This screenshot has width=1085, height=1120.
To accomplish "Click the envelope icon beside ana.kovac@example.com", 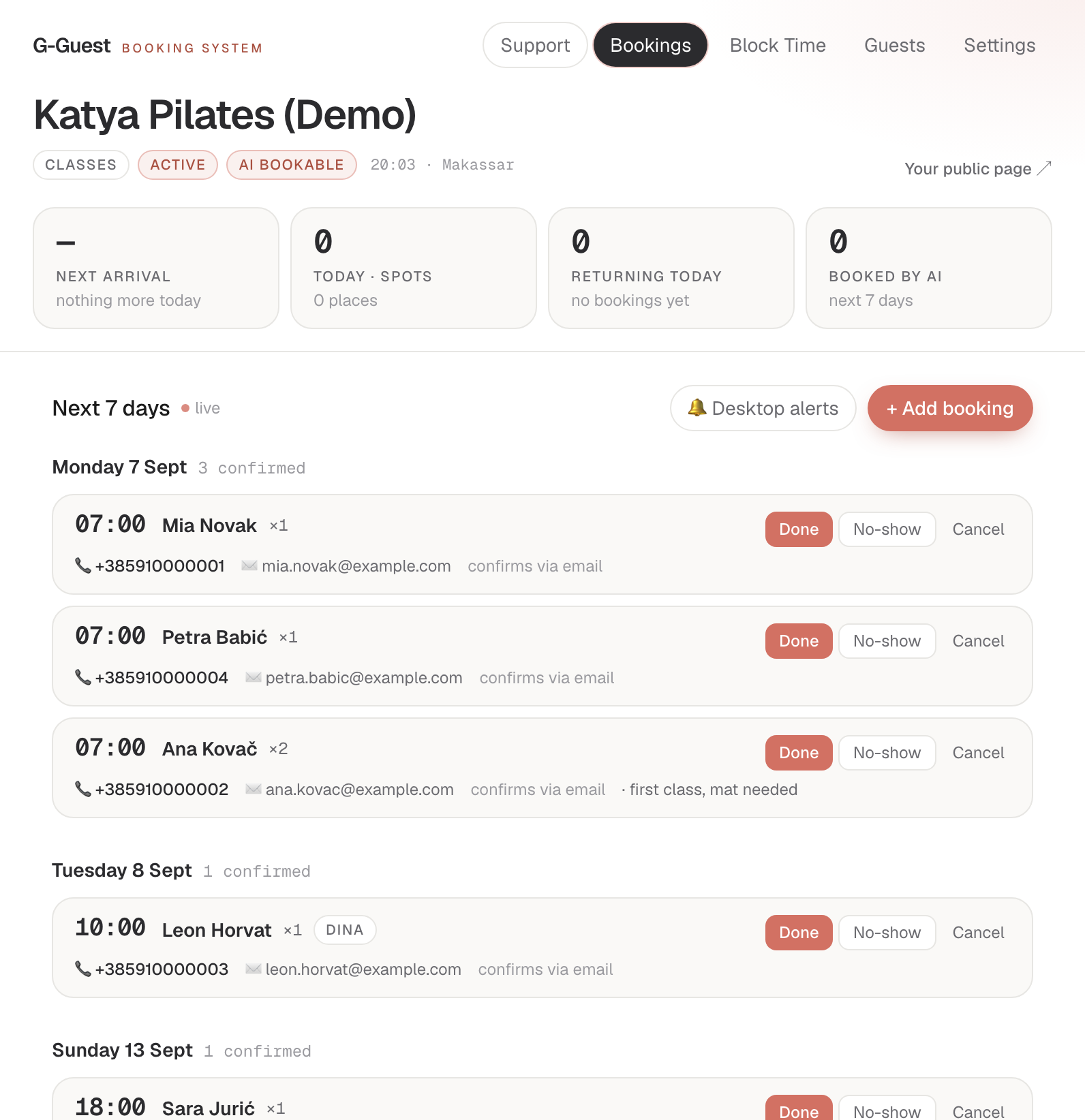I will 254,789.
